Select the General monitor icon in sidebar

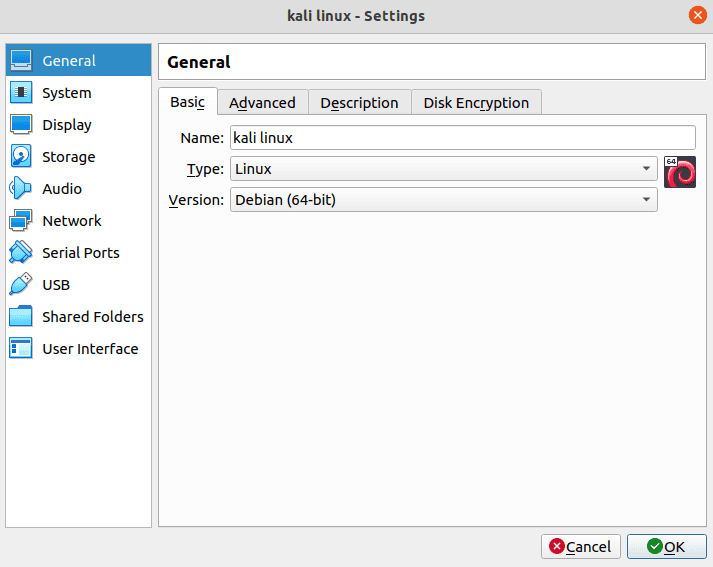21,60
